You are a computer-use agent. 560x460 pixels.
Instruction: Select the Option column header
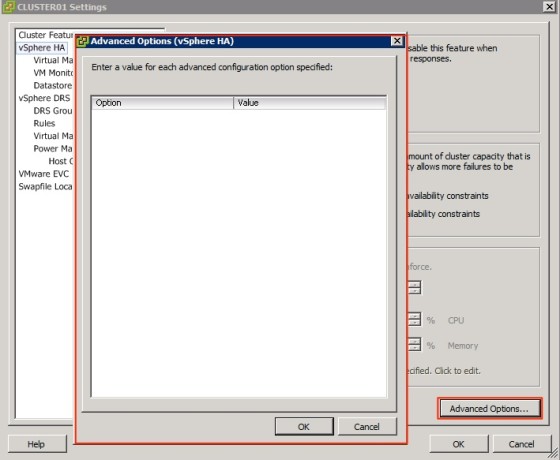(x=162, y=103)
